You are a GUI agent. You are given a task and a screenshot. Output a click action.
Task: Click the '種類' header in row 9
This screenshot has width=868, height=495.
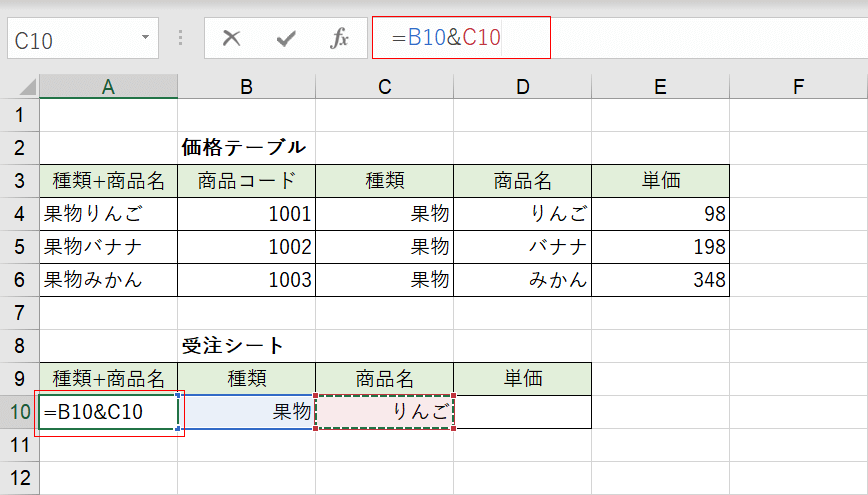click(x=246, y=379)
